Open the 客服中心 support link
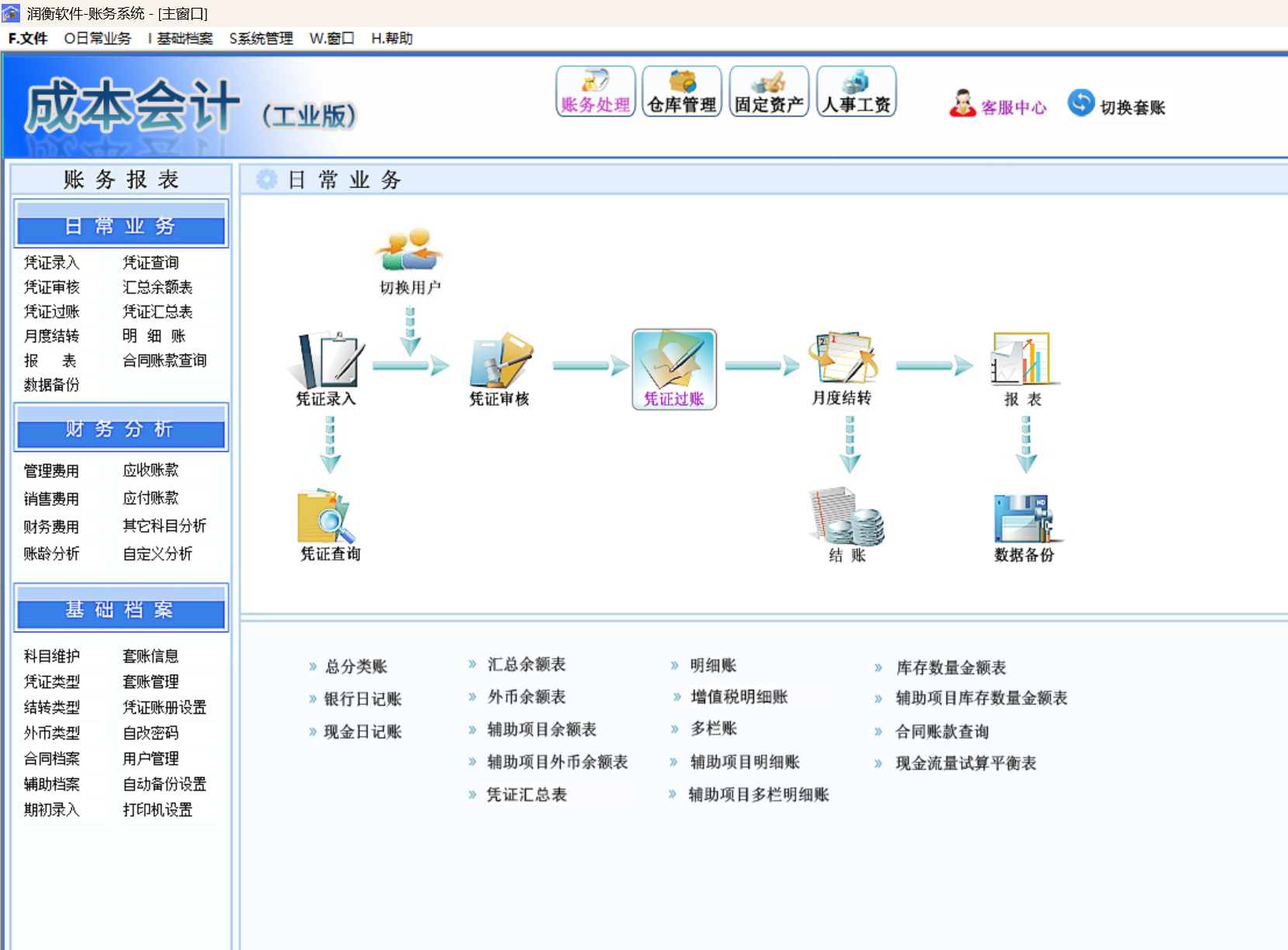 click(x=999, y=104)
